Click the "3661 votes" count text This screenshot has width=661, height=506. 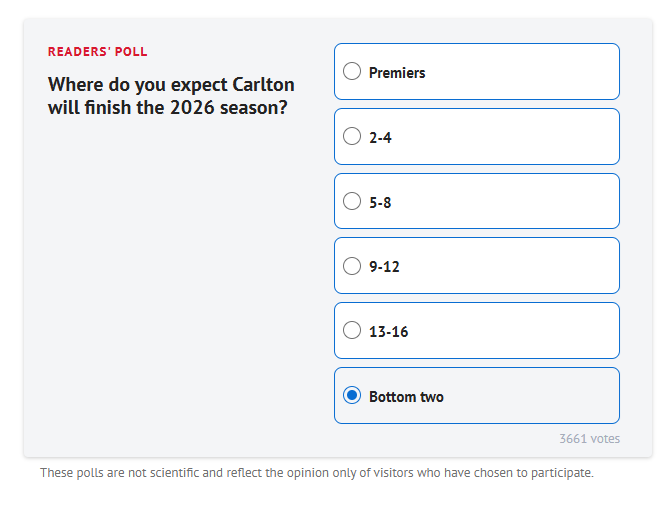click(589, 439)
